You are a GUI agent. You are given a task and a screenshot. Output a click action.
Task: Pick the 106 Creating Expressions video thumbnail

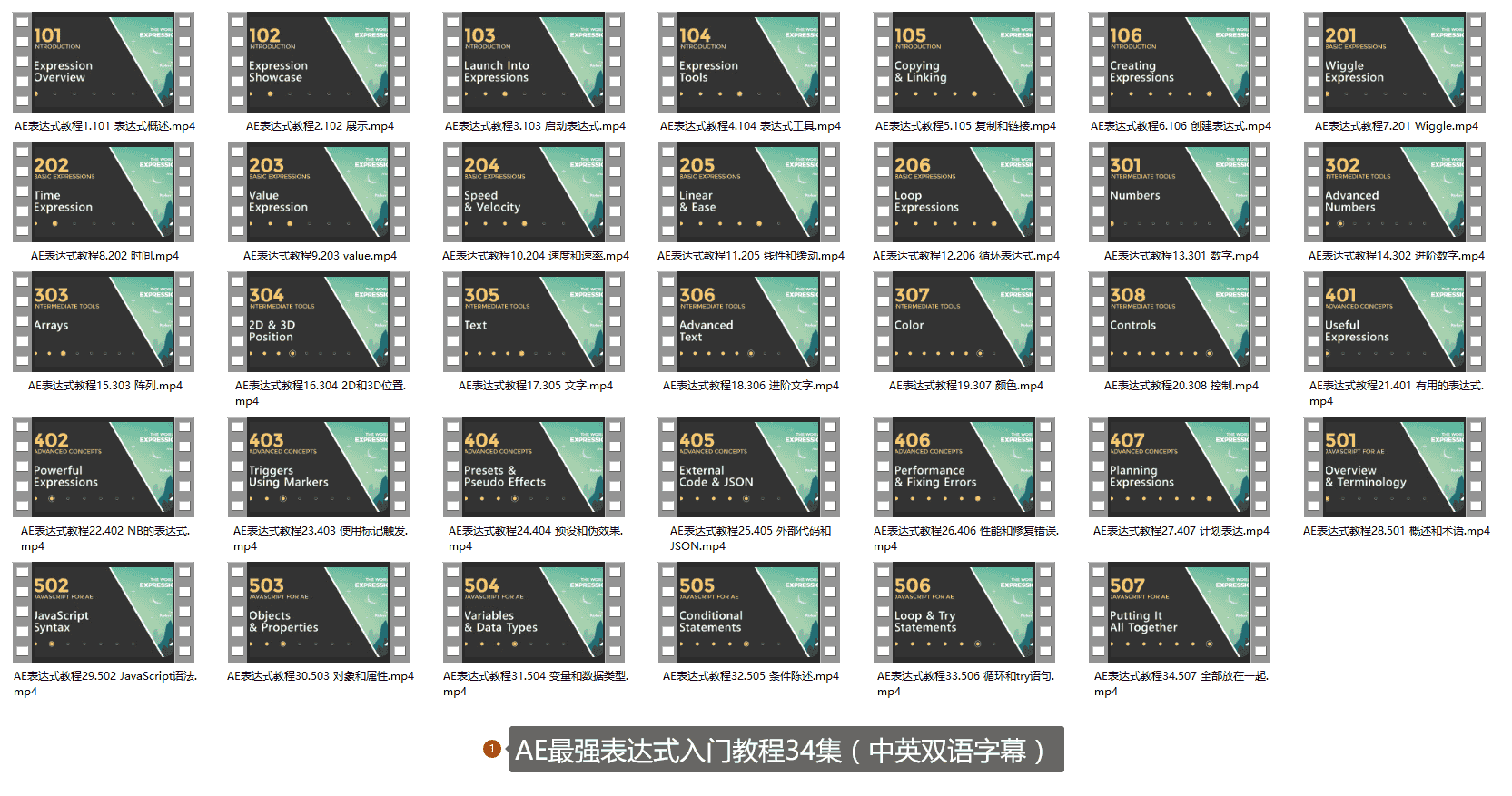click(1180, 63)
